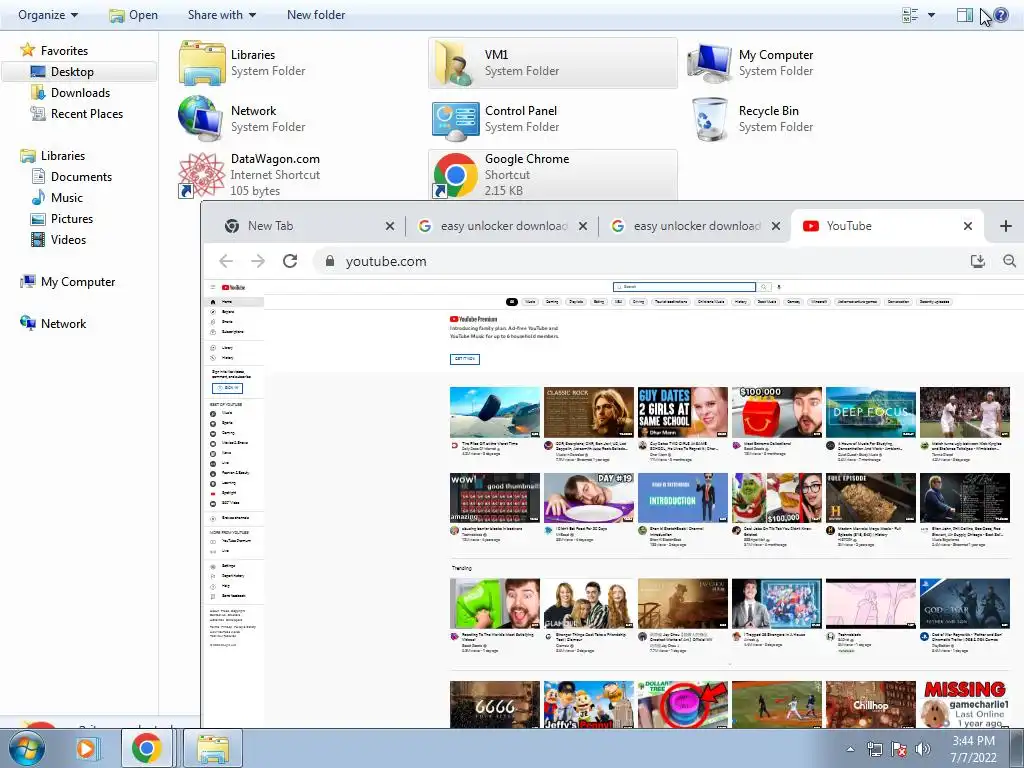The width and height of the screenshot is (1024, 768).
Task: Toggle the Explorer preview pane icon
Action: click(x=965, y=14)
